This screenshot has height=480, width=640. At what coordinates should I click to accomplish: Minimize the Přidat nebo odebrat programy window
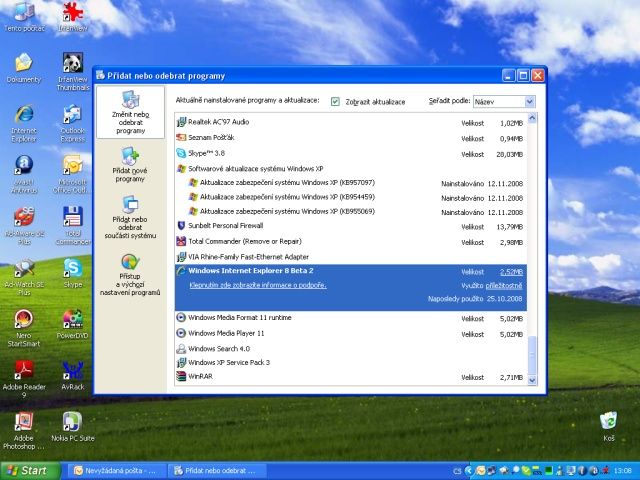coord(509,76)
